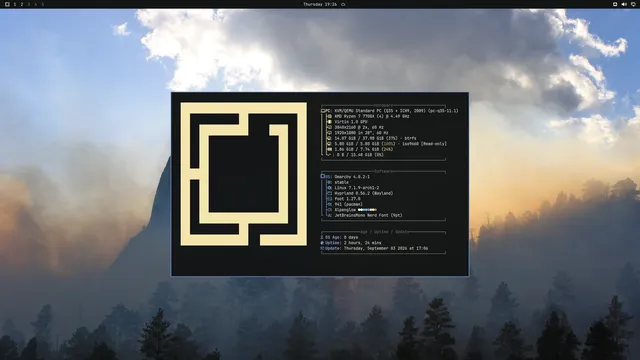The image size is (640, 360).
Task: Open the Omarchy menu icon in top bar
Action: coord(7,4)
